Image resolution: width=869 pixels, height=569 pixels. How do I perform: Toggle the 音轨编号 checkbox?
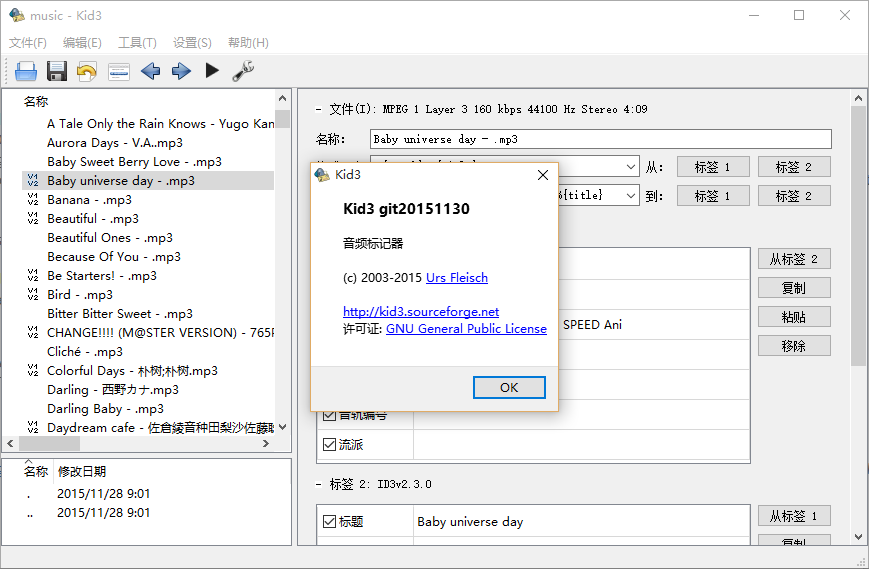point(329,415)
